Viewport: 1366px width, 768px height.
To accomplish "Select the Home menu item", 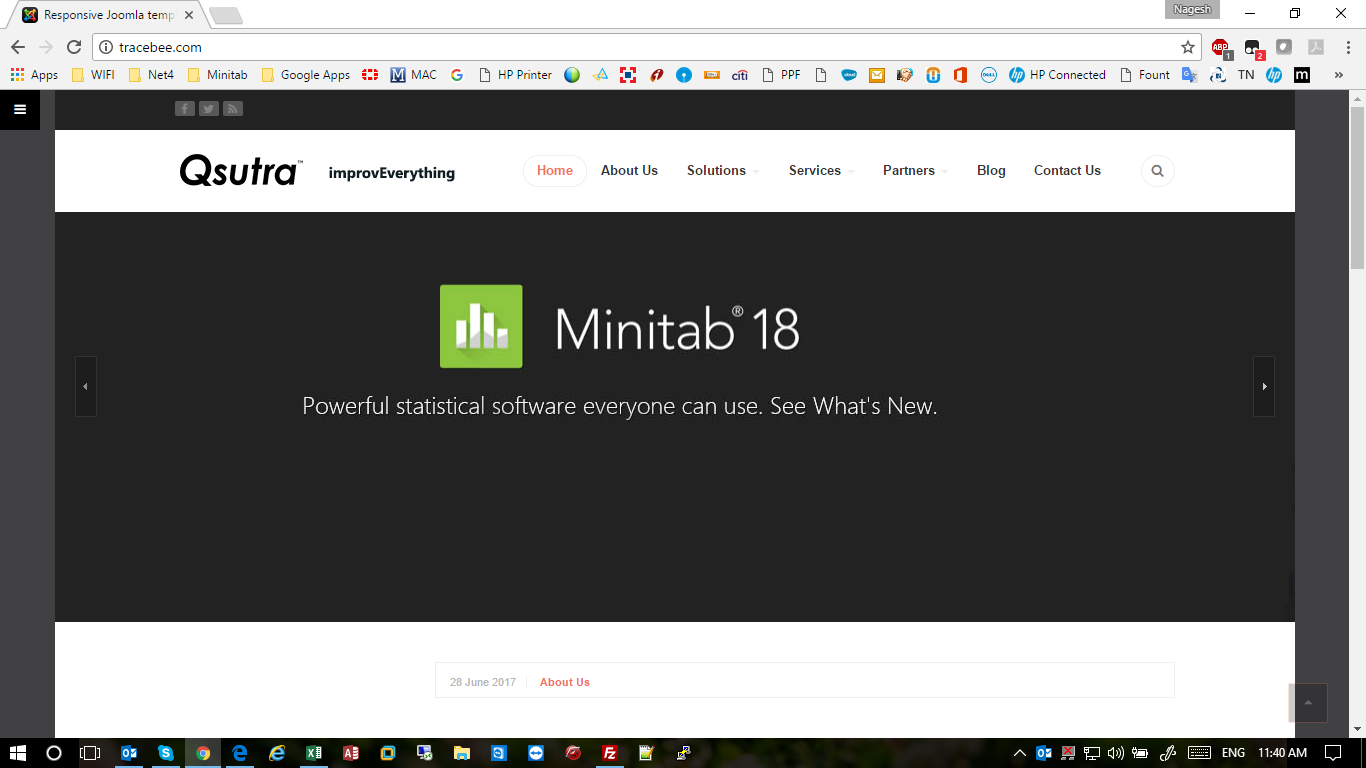I will (555, 171).
